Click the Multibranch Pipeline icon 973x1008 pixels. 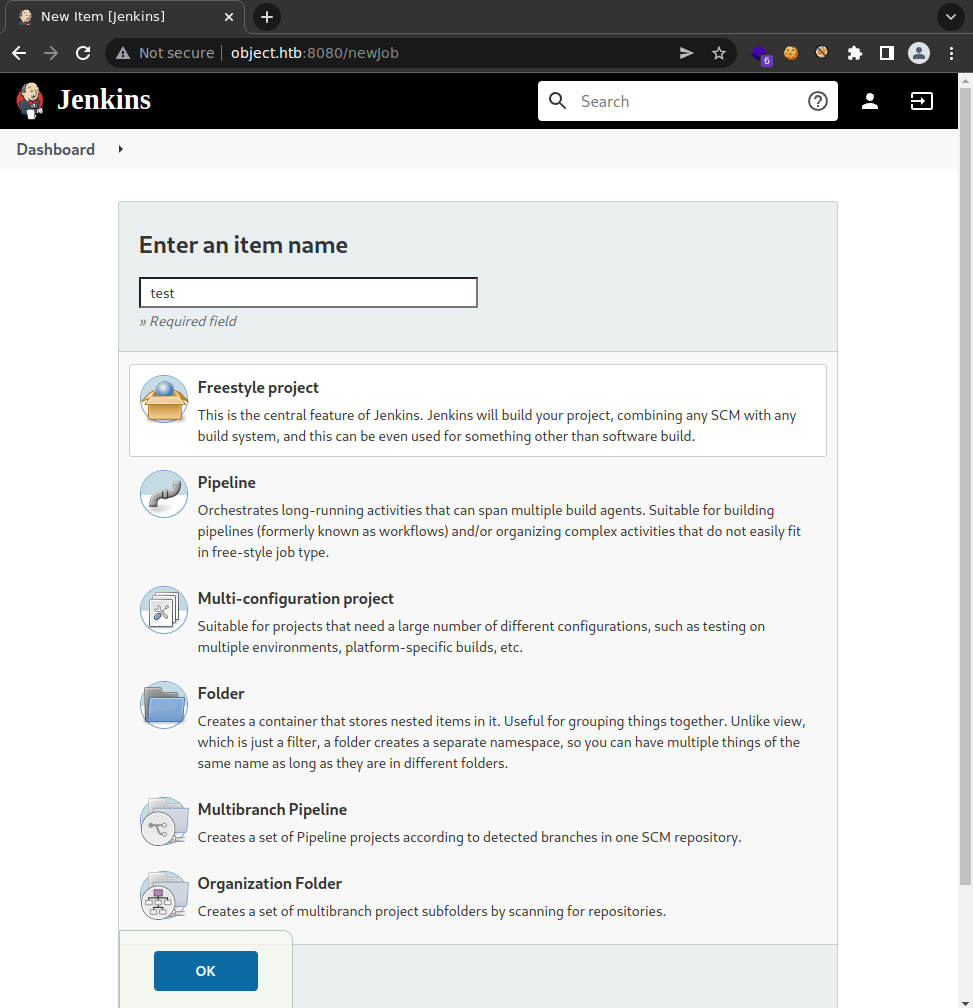(164, 821)
